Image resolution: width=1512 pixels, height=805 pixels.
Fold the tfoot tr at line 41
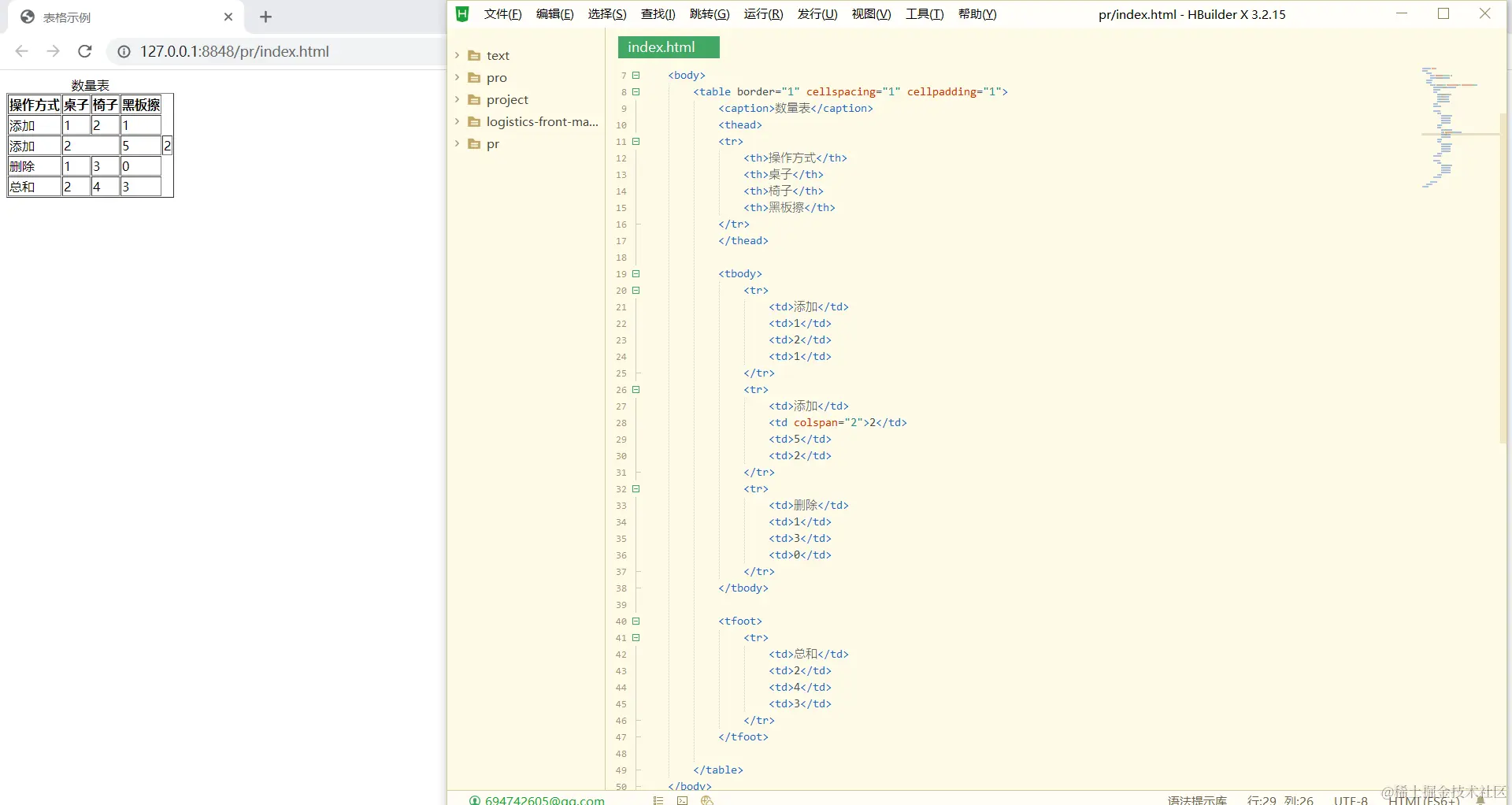coord(636,638)
